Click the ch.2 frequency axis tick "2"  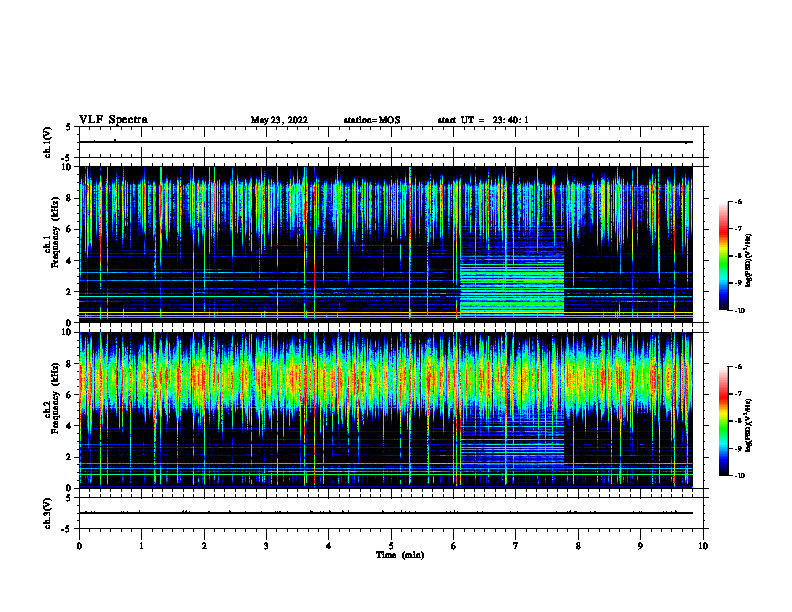tap(69, 457)
